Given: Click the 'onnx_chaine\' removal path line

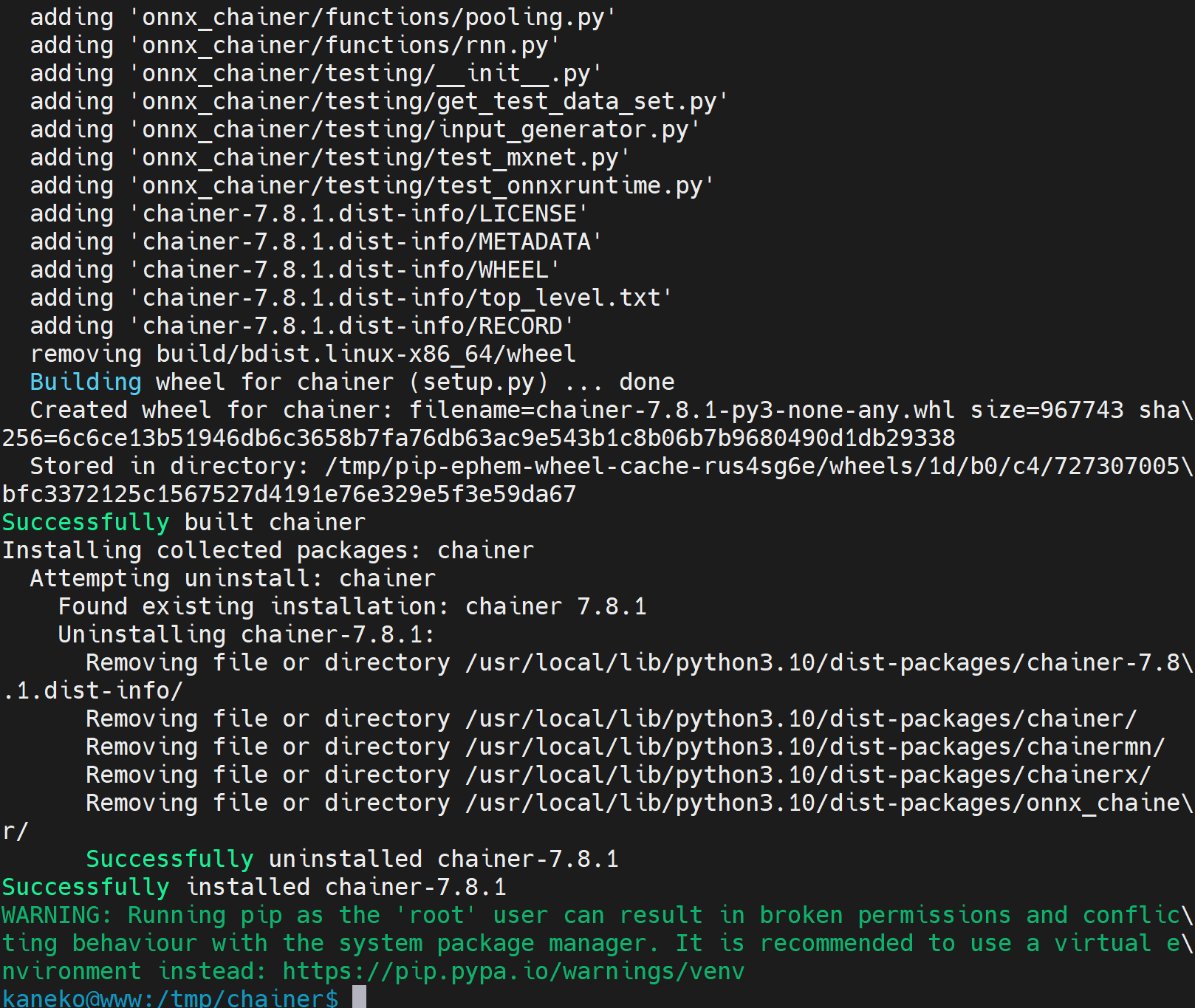Looking at the screenshot, I should pos(640,802).
